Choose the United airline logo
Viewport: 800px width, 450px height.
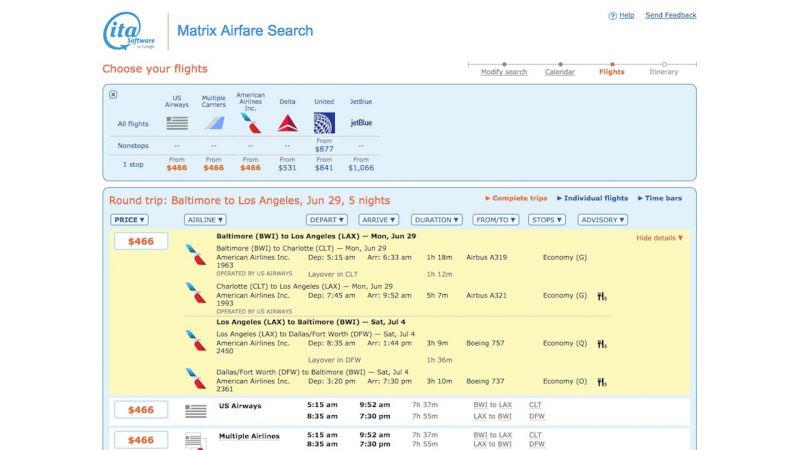click(324, 123)
